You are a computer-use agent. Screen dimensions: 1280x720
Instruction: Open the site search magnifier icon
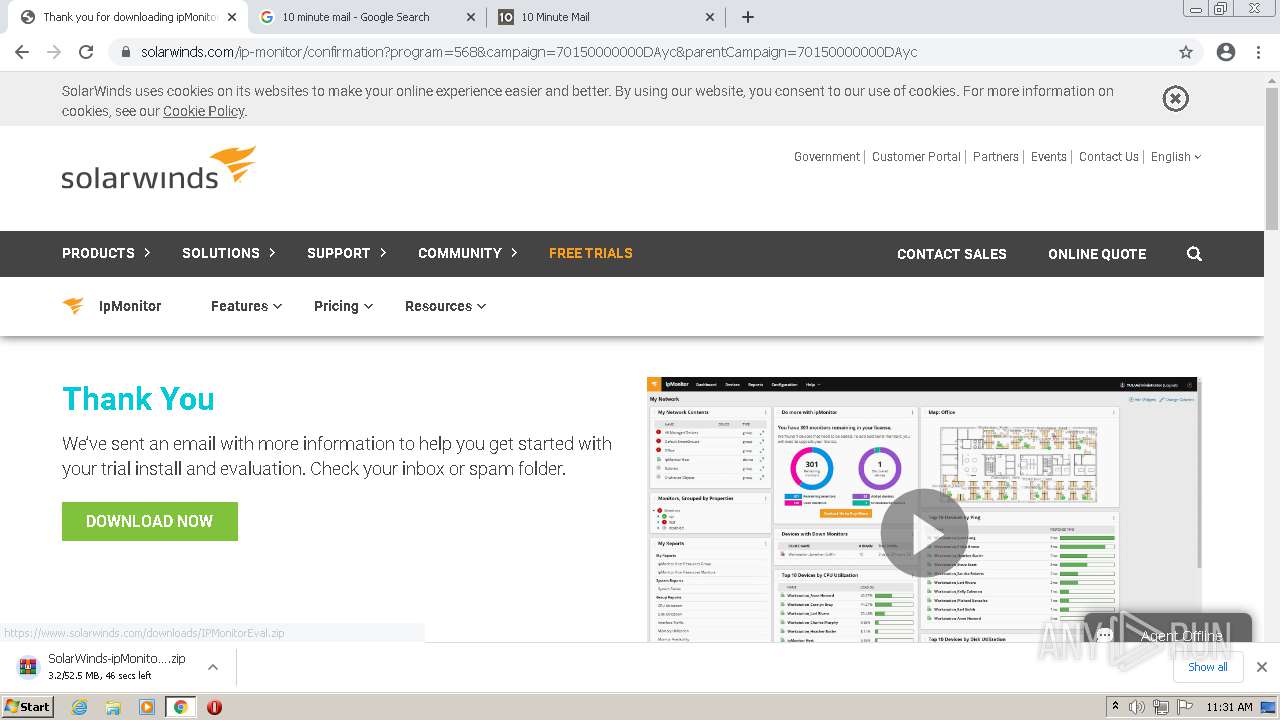pyautogui.click(x=1194, y=254)
